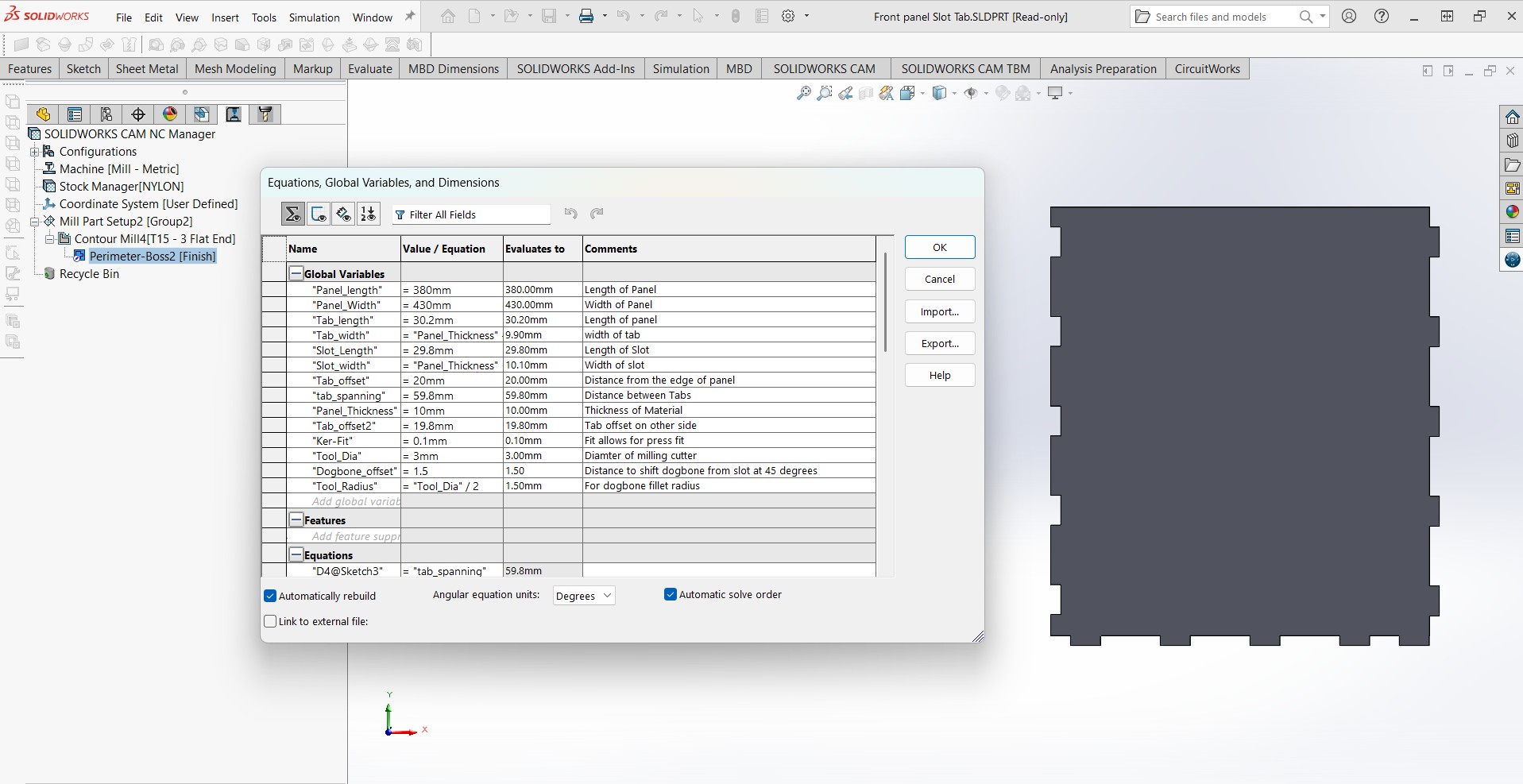Open the Options gear icon

click(x=788, y=16)
